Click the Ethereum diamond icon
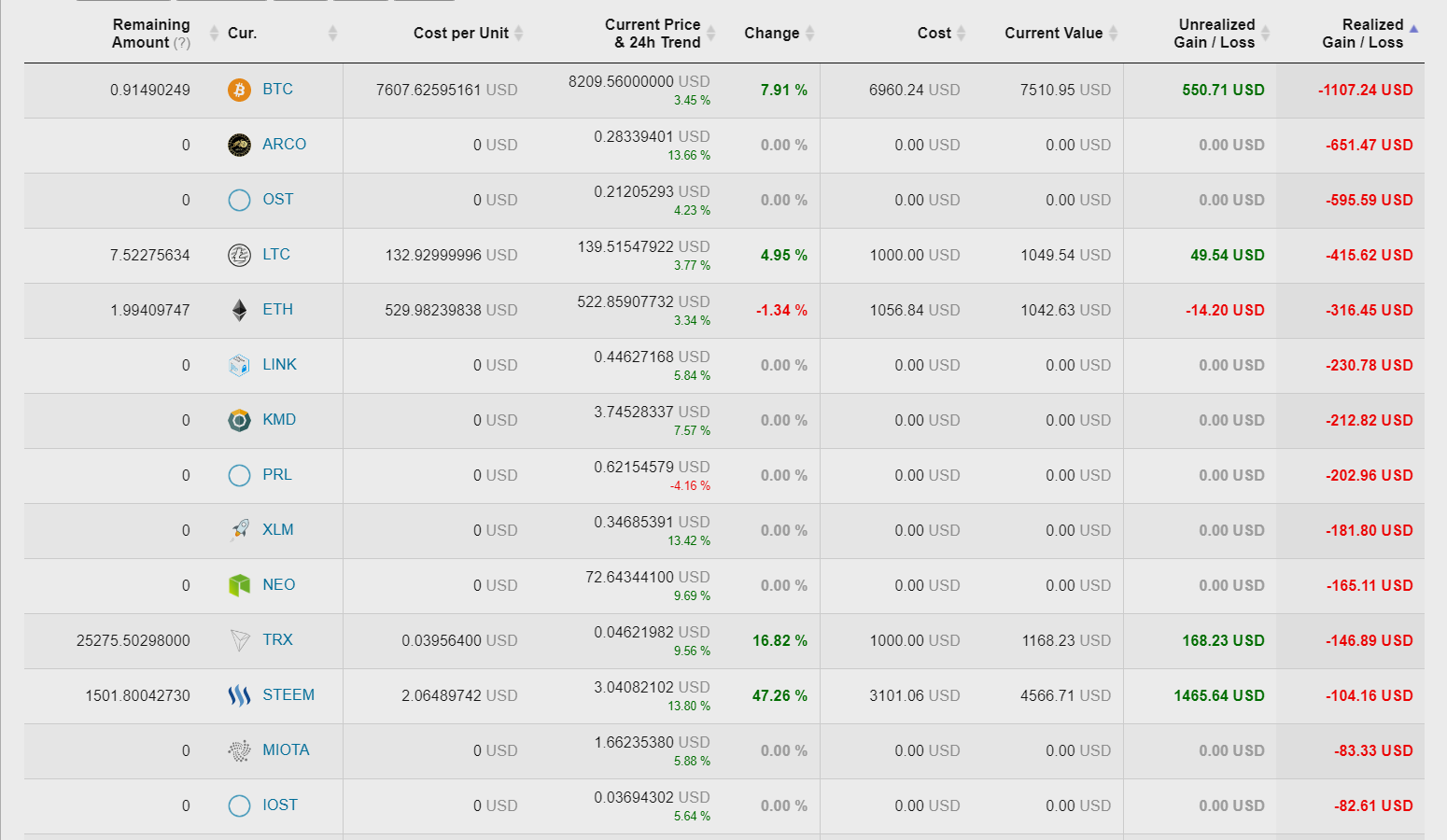 pos(239,310)
